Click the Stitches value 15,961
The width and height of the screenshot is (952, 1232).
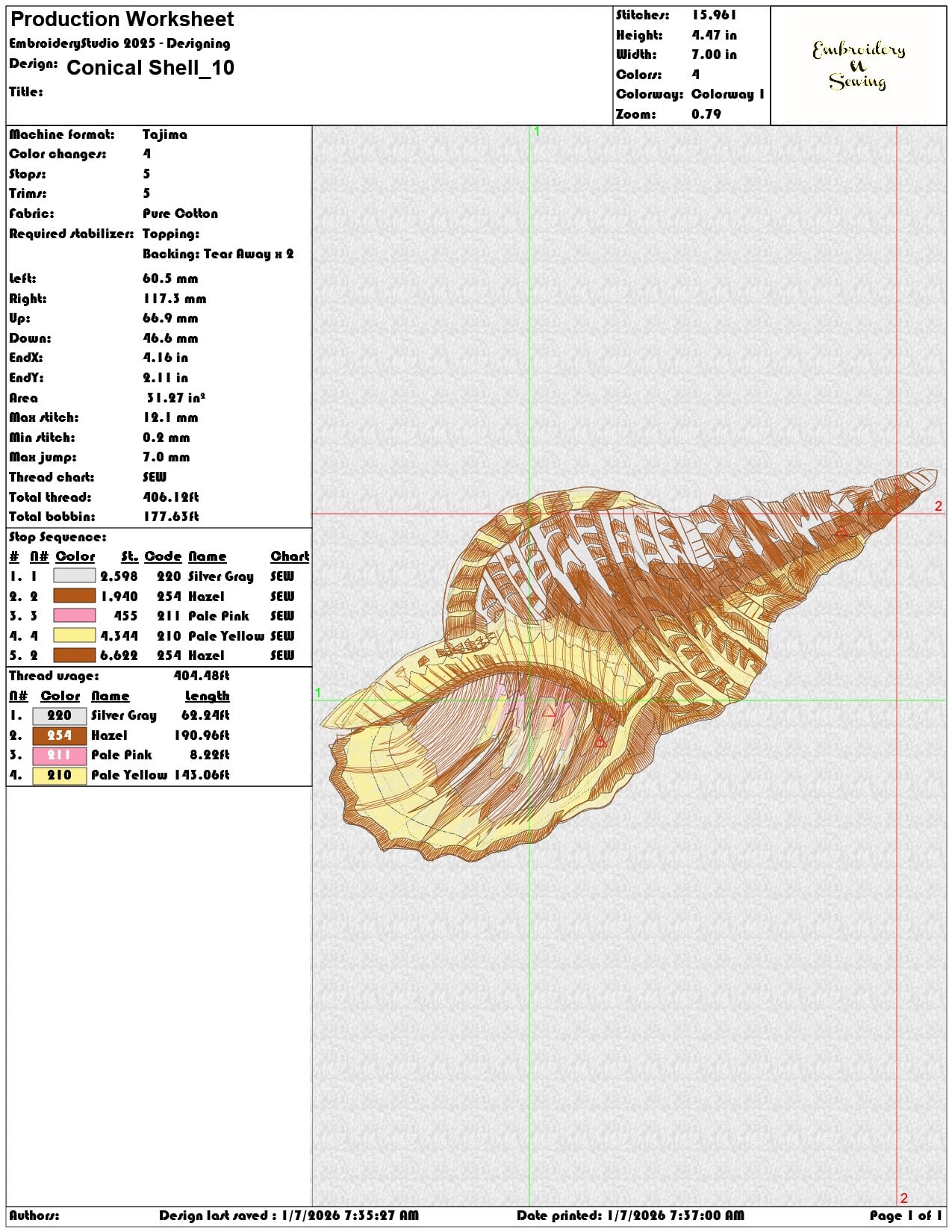(x=714, y=15)
